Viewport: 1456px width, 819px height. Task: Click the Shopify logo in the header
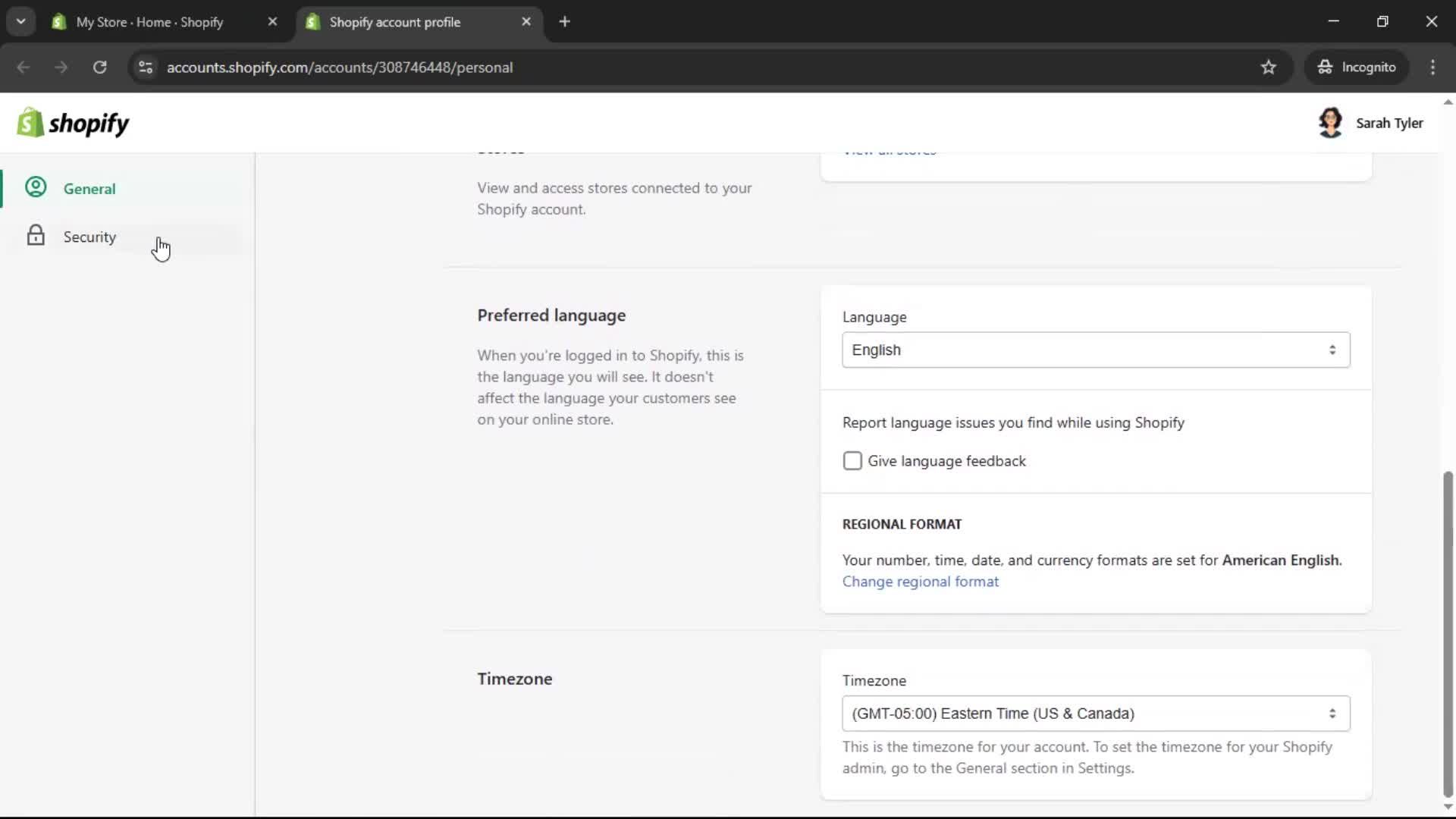click(72, 122)
